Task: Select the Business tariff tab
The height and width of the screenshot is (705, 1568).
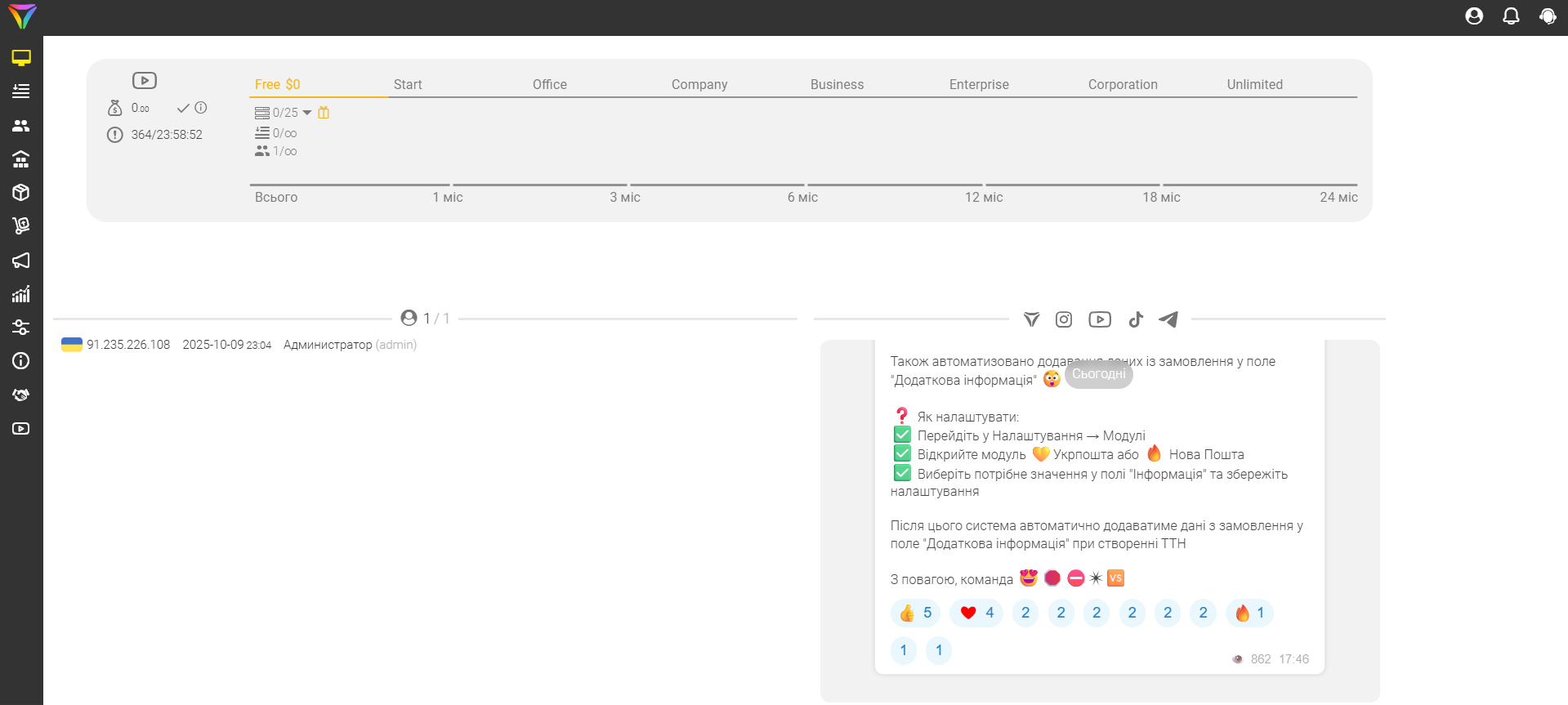Action: pyautogui.click(x=837, y=84)
